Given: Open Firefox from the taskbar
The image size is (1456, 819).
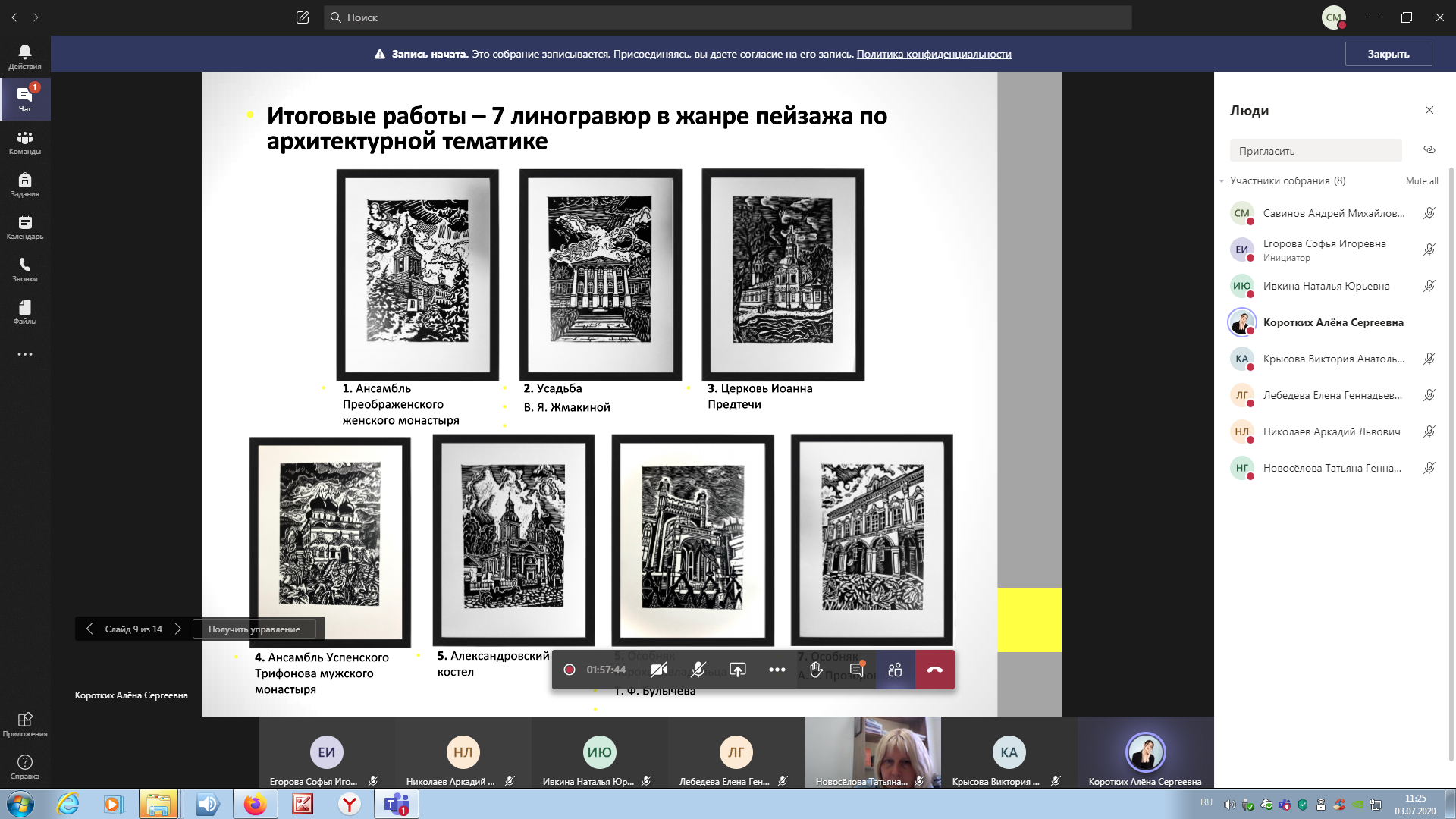Looking at the screenshot, I should (255, 804).
